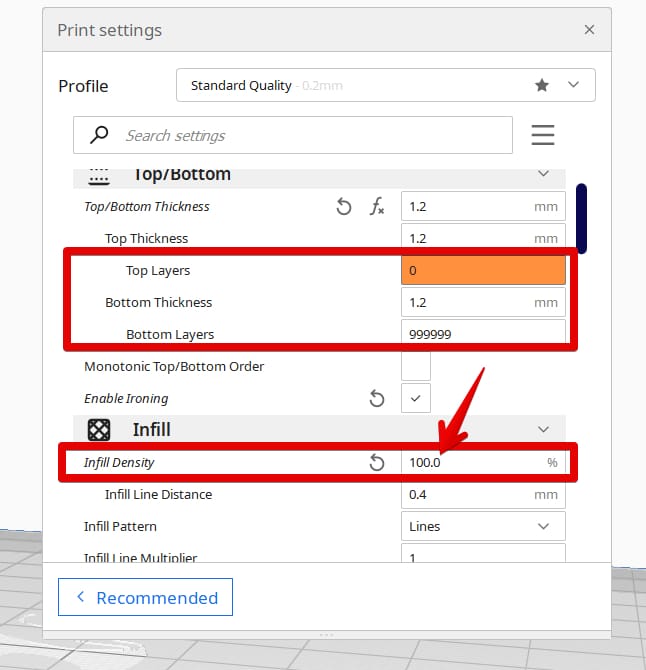Image resolution: width=646 pixels, height=670 pixels.
Task: Click the Top Thickness setting label
Action: (147, 238)
